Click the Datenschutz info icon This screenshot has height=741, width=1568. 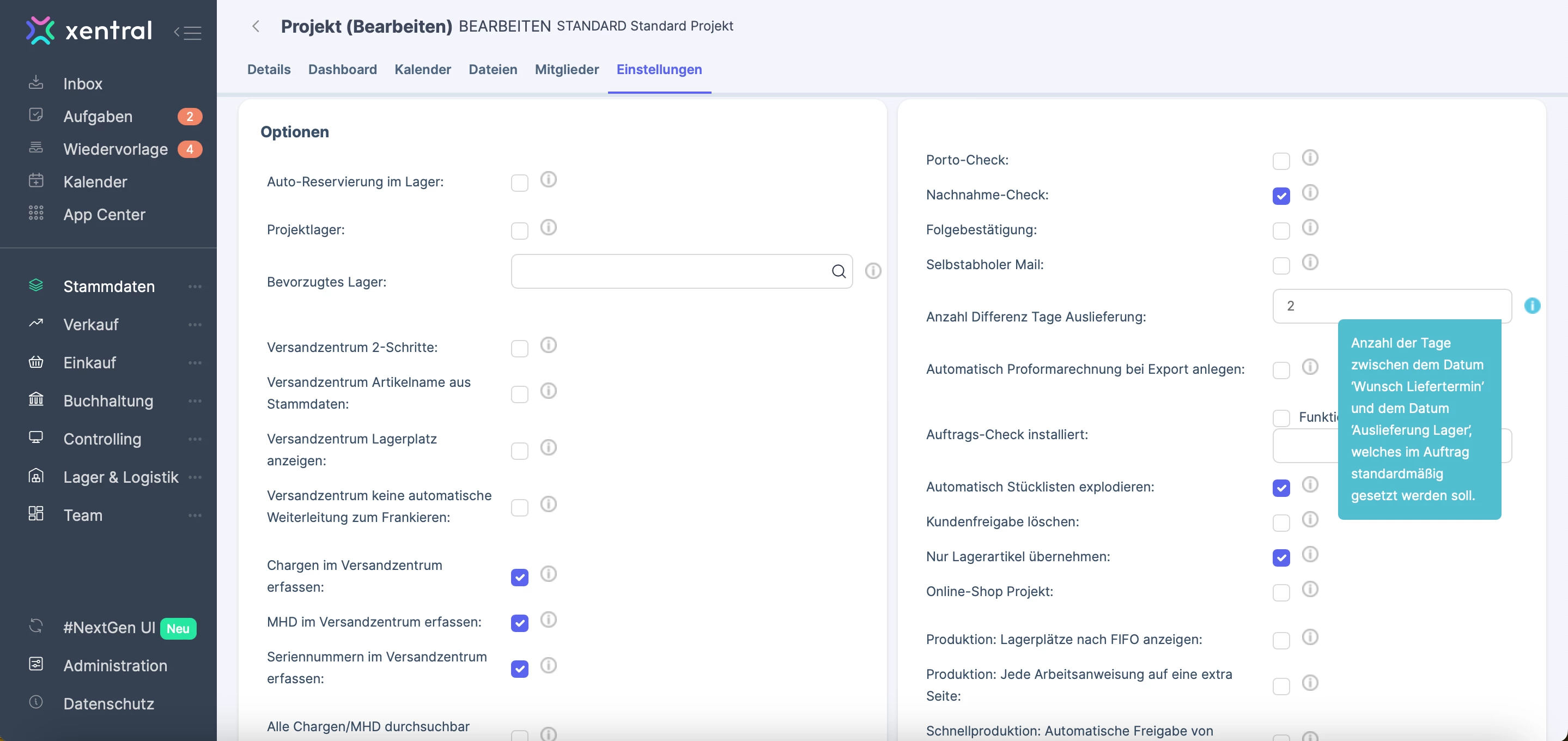(36, 702)
